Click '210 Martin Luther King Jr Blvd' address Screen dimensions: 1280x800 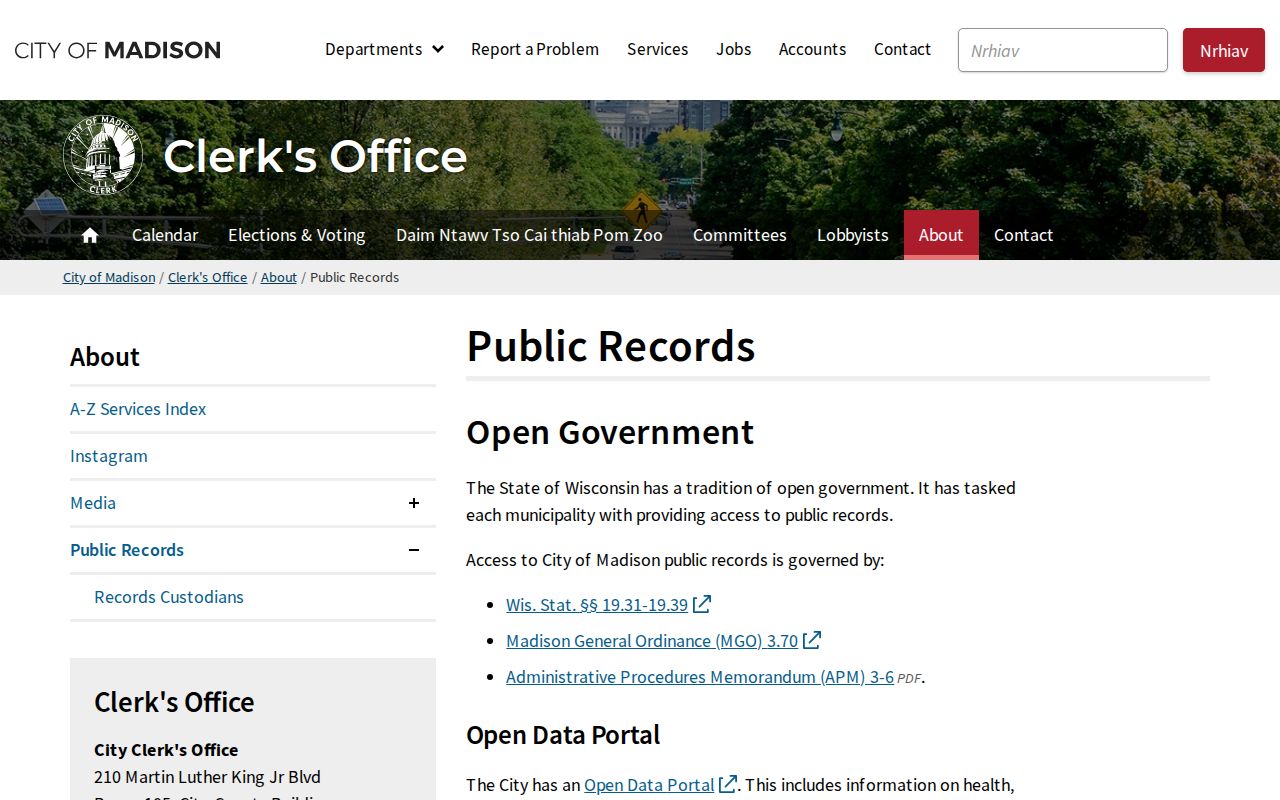[x=207, y=777]
